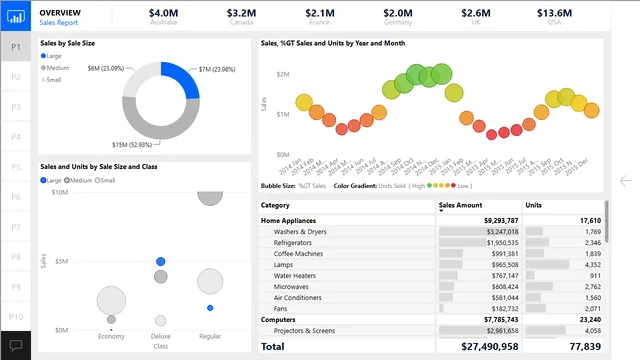Select the $2.1M France card

tap(320, 16)
